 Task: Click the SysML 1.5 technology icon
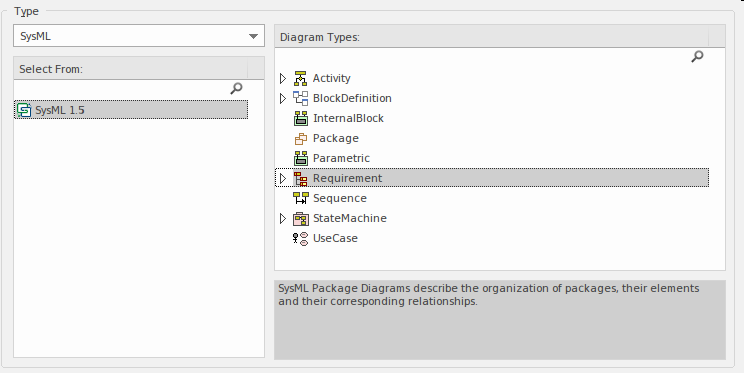[x=24, y=110]
